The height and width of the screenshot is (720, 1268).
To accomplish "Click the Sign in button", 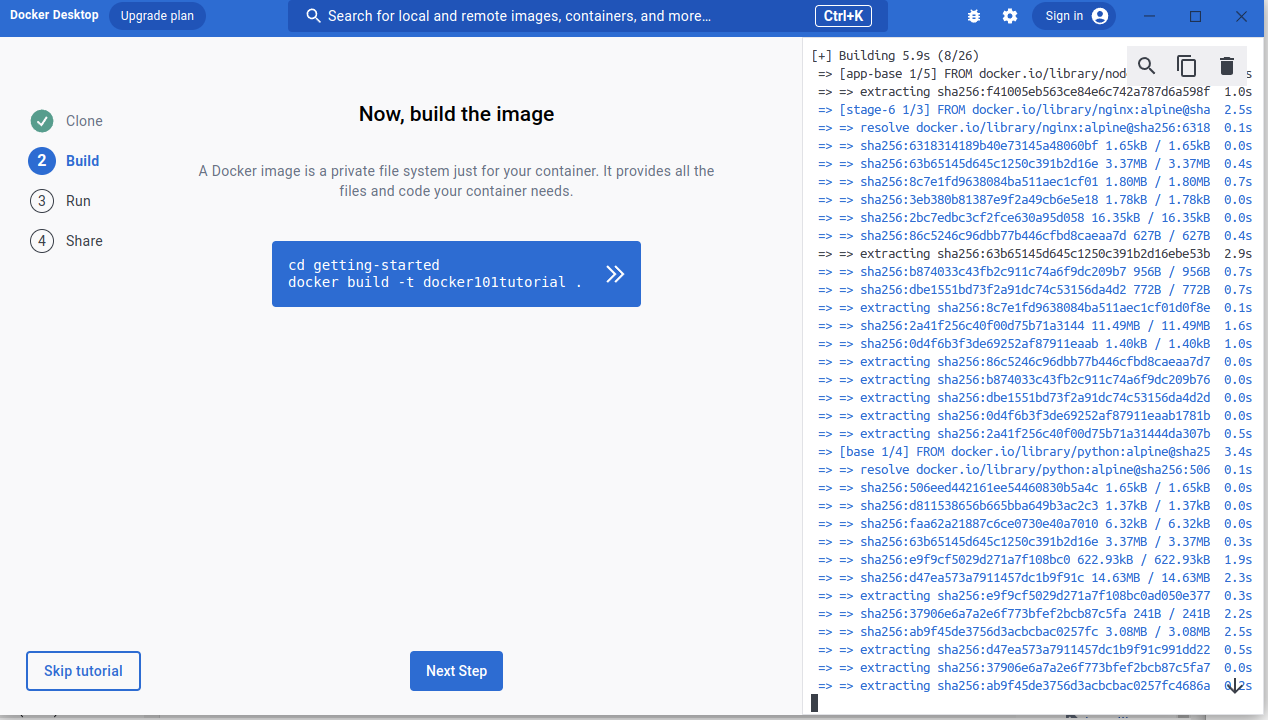I will click(1074, 16).
